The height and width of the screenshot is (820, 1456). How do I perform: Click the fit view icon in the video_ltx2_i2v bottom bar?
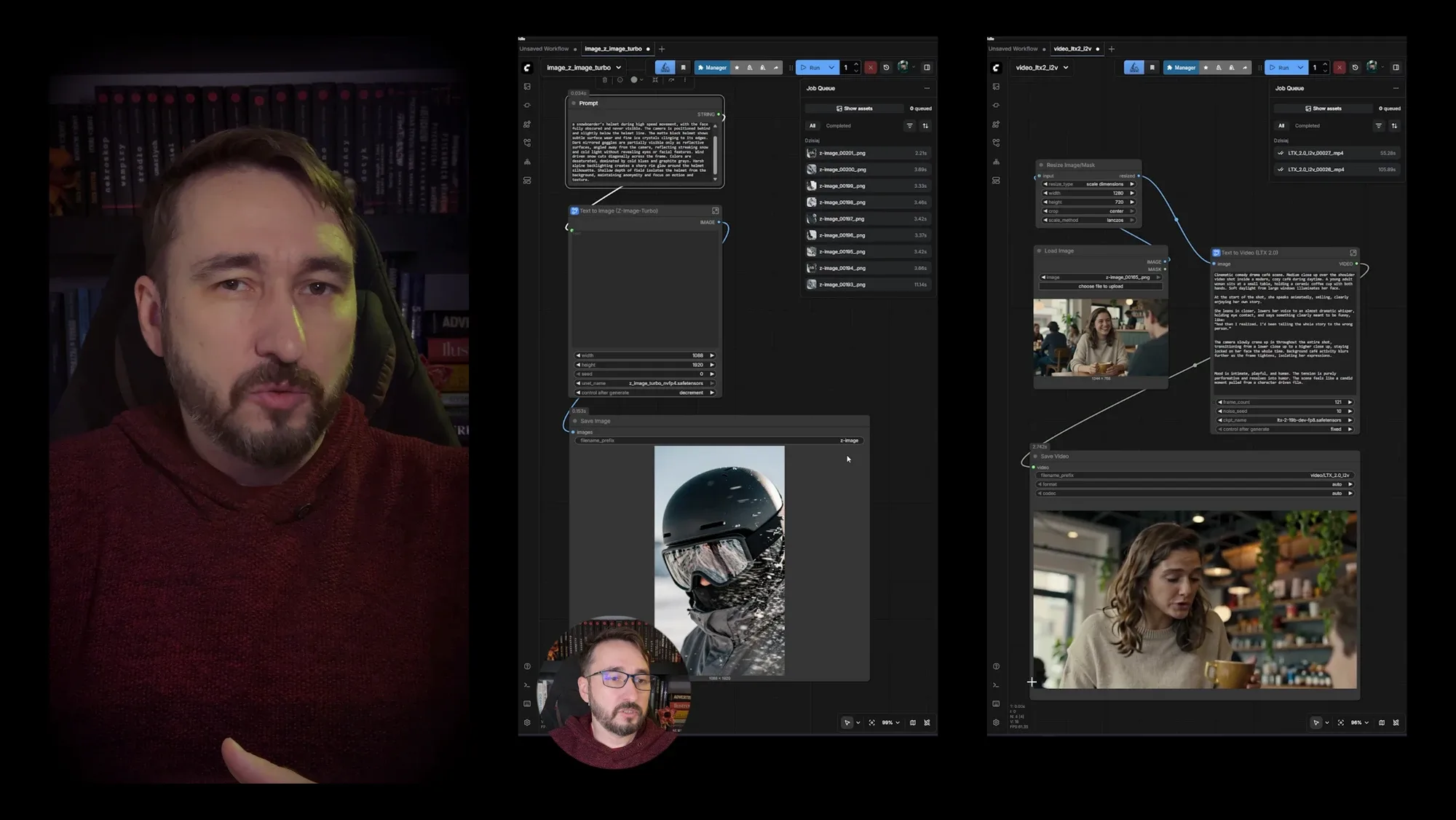coord(1340,722)
